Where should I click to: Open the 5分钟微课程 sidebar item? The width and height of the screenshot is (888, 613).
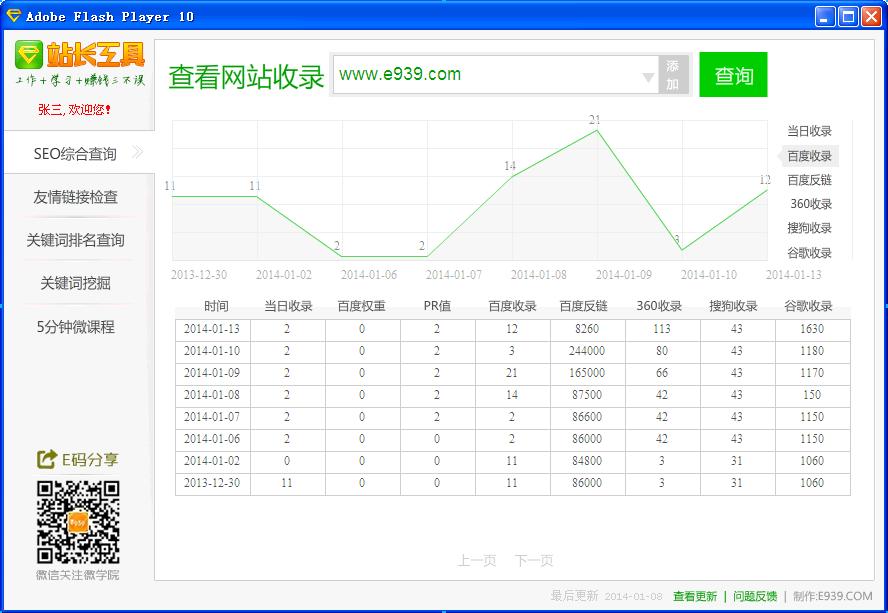76,326
